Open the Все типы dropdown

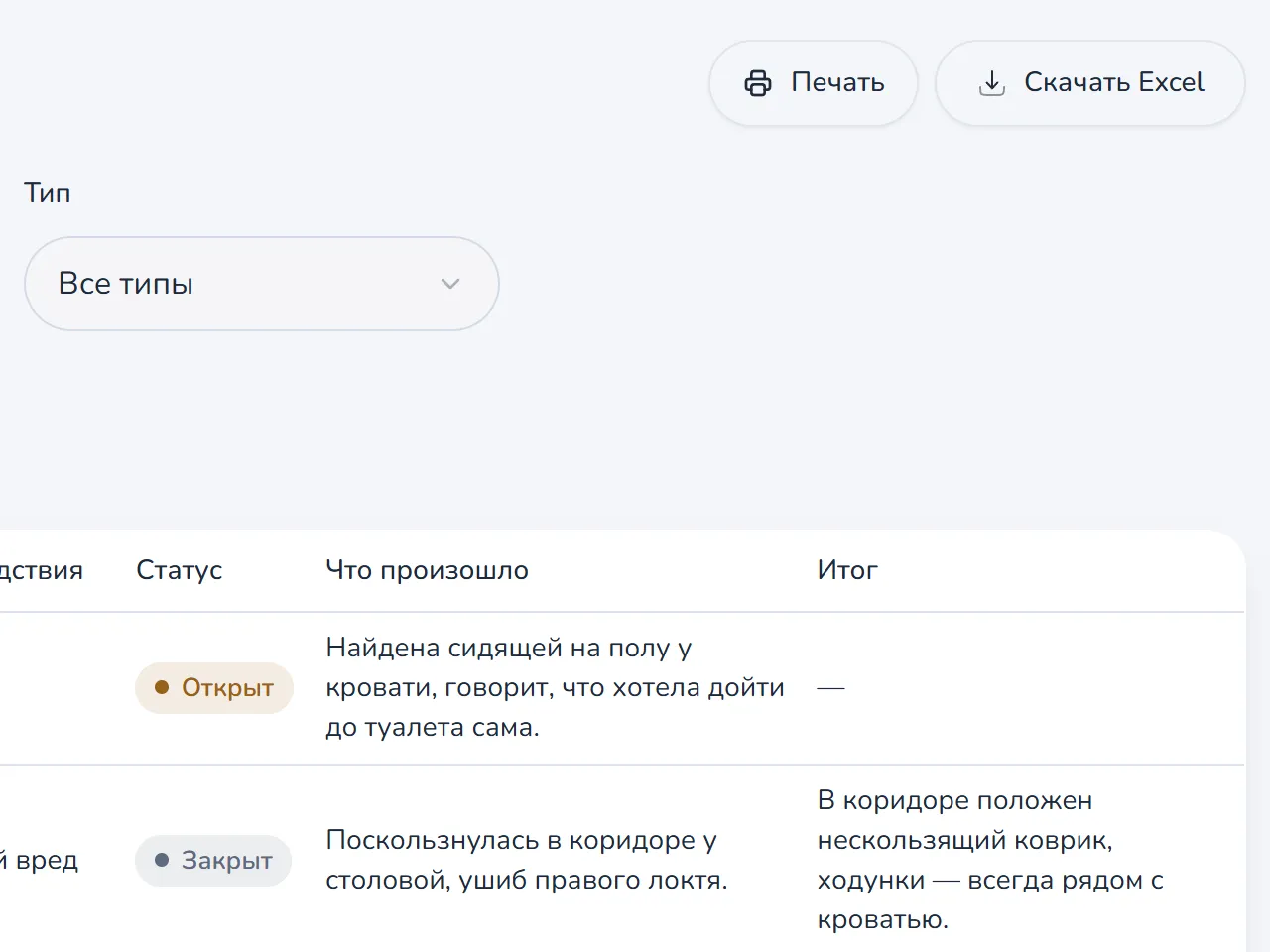tap(261, 284)
